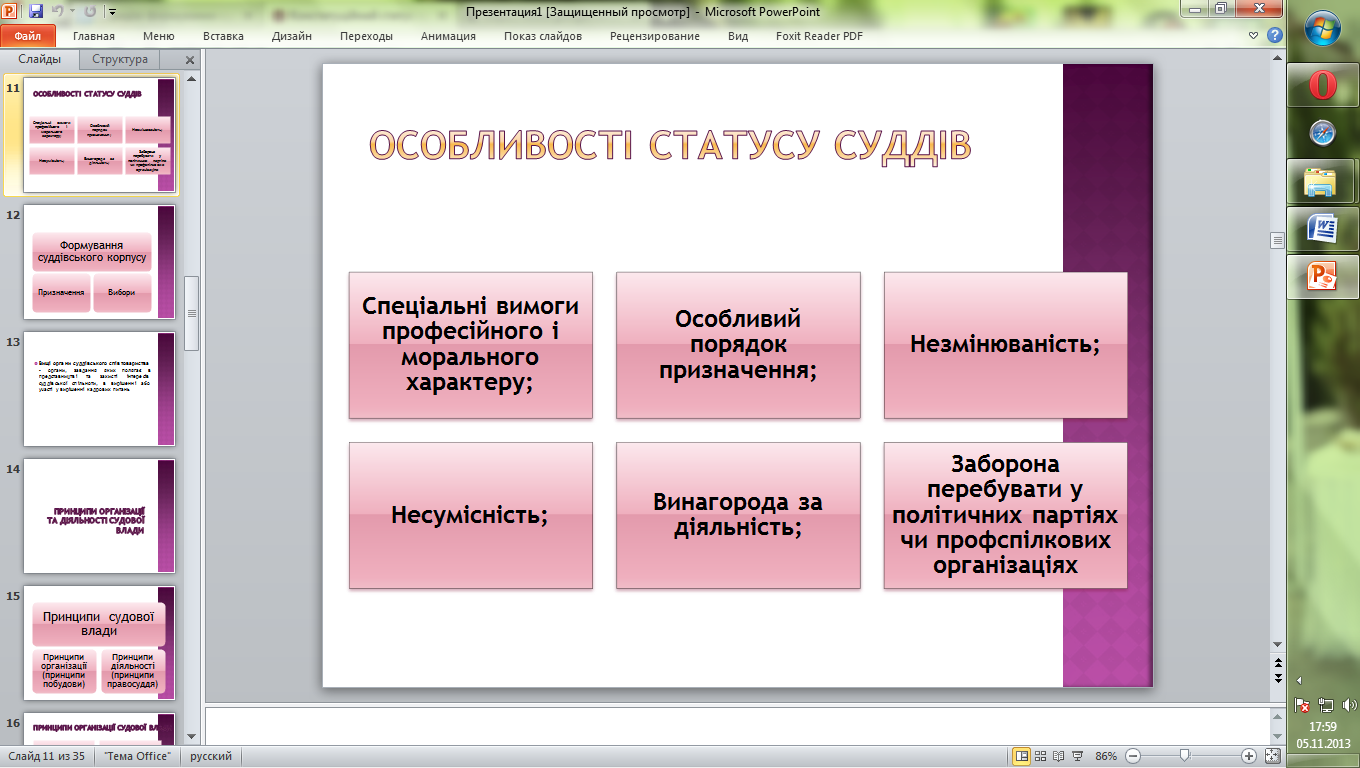Open the Windows Start orb

tap(1324, 28)
